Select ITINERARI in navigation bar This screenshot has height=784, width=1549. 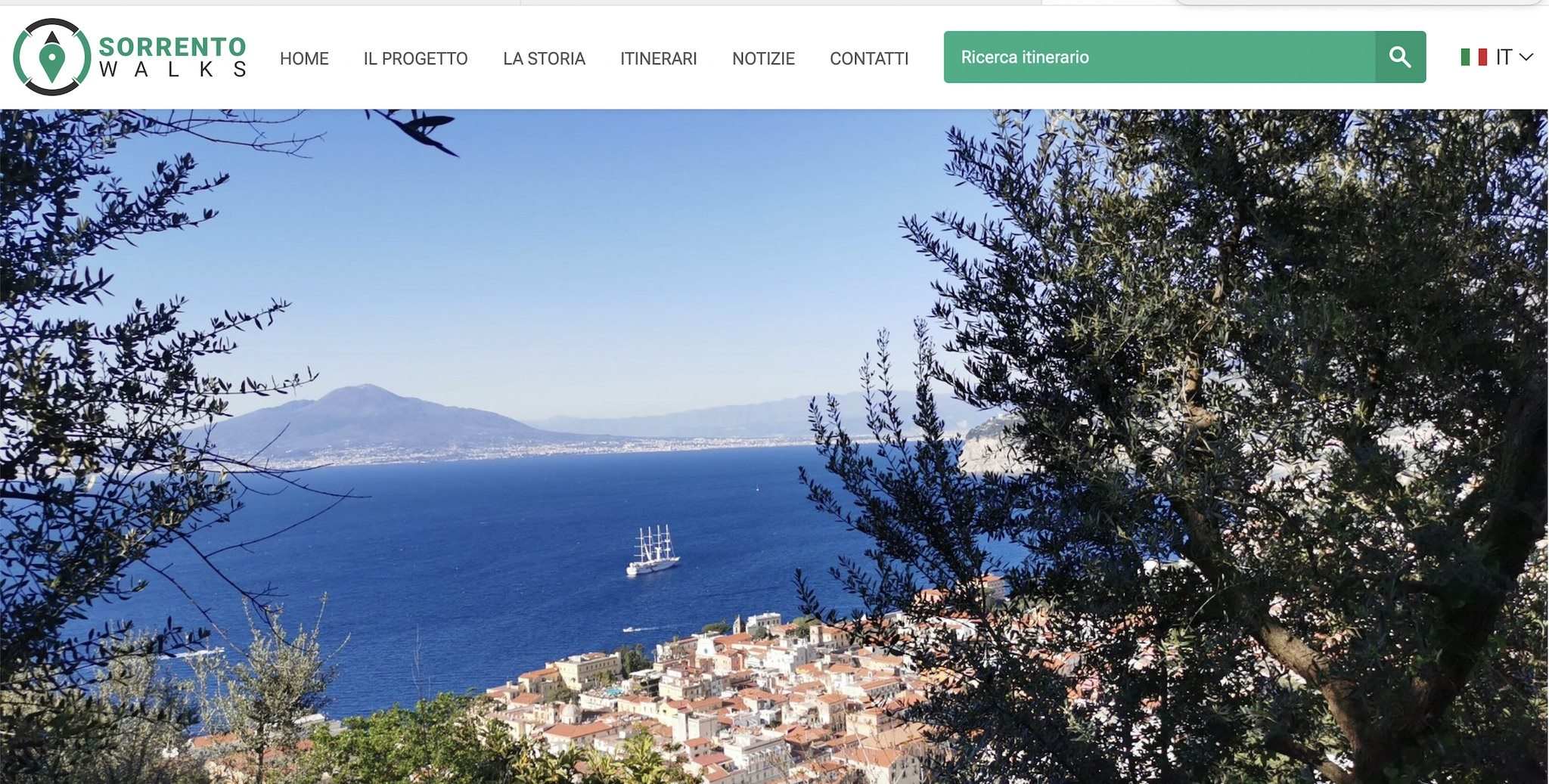click(658, 58)
